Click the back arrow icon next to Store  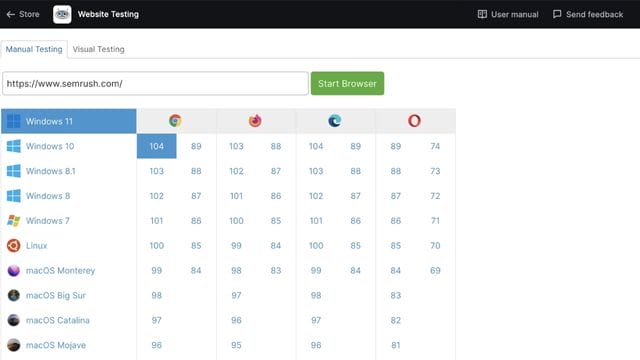tap(11, 14)
